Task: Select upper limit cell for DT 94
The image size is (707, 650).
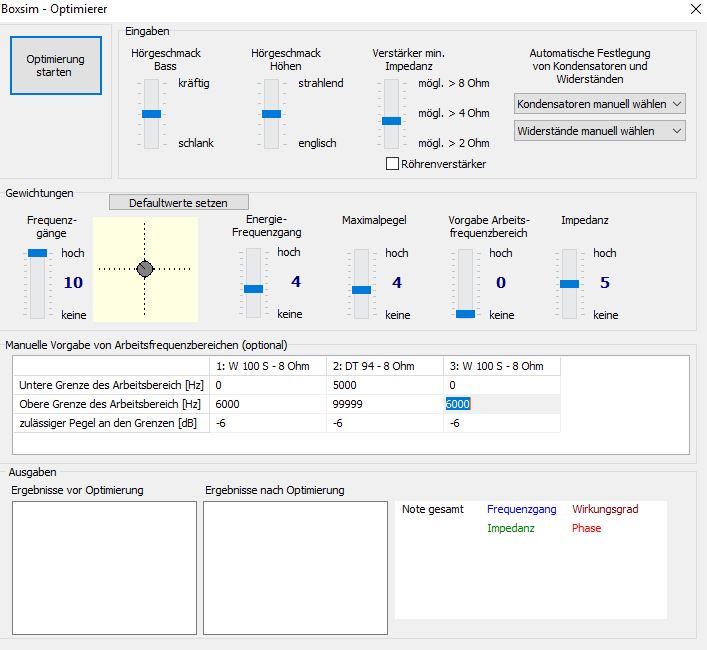Action: [x=385, y=404]
